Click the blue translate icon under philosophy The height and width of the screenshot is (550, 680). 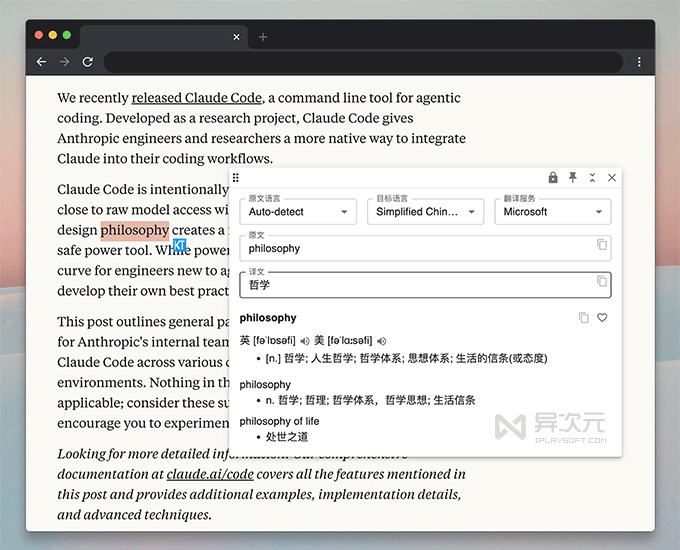tap(180, 245)
